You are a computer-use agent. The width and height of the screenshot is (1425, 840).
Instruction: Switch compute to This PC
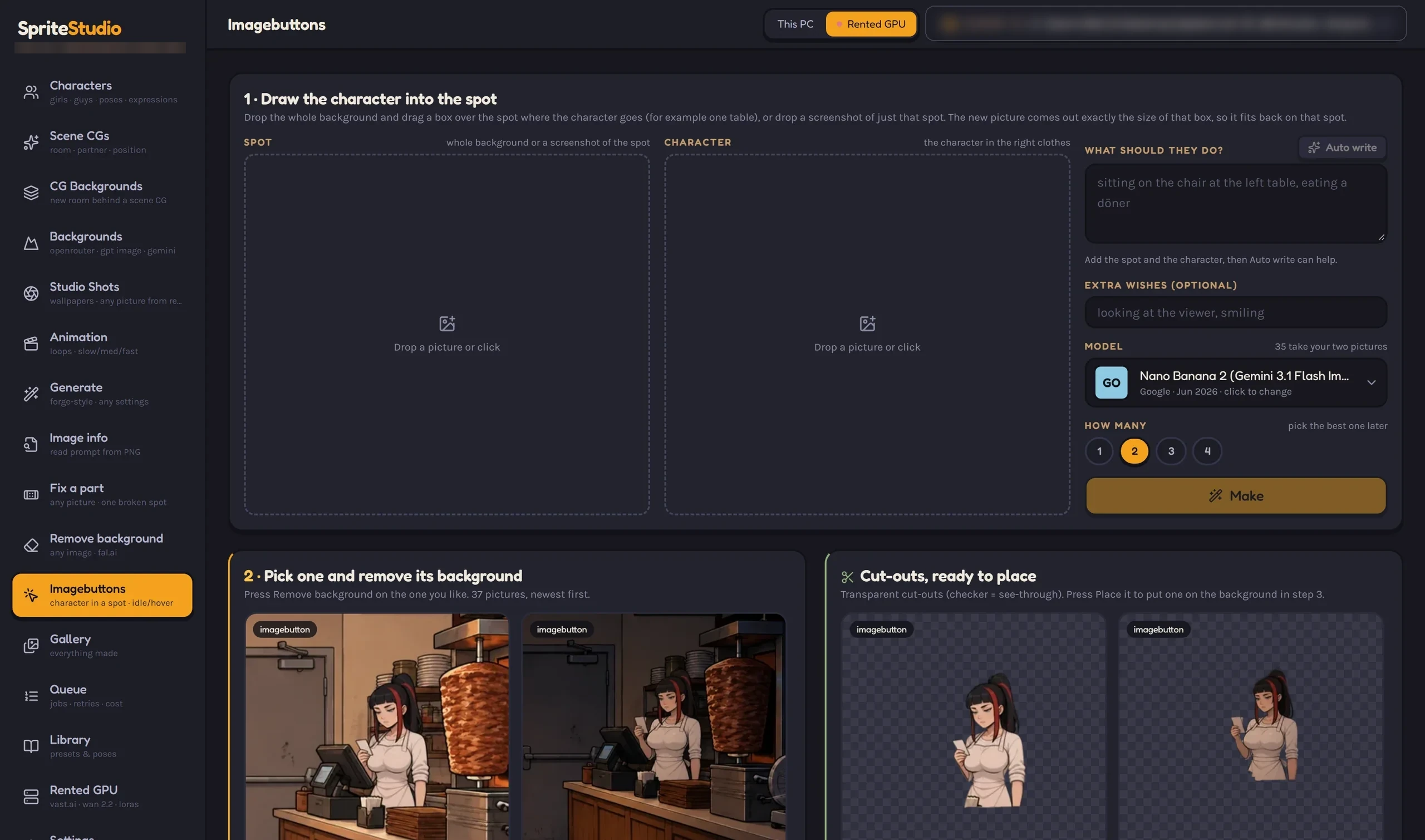click(x=795, y=24)
